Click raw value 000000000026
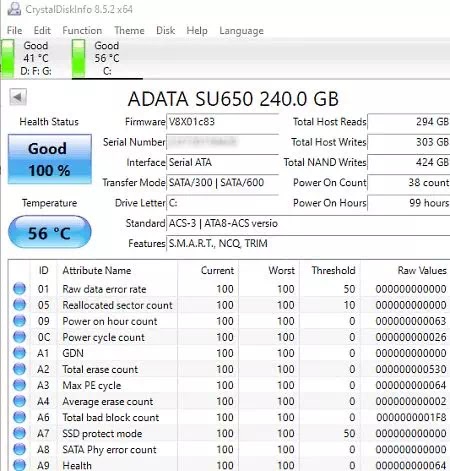The height and width of the screenshot is (471, 450). click(x=411, y=337)
